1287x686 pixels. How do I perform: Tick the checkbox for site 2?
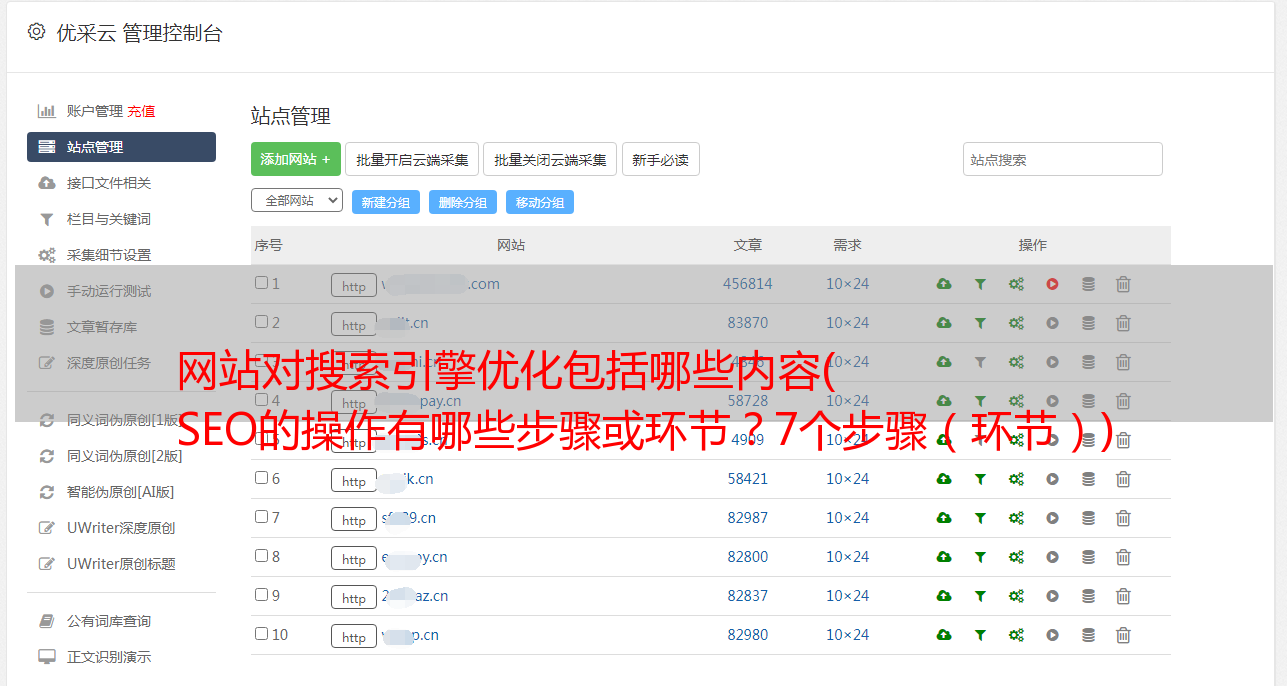[261, 322]
